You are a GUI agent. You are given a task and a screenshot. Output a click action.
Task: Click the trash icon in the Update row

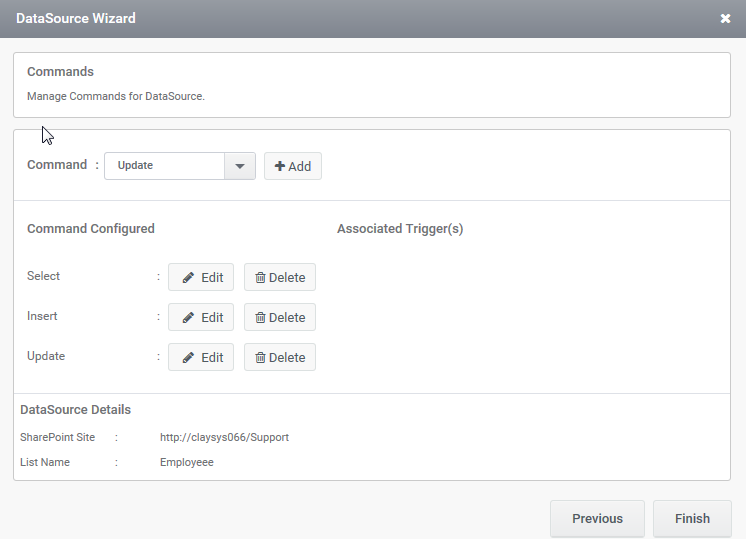point(260,357)
